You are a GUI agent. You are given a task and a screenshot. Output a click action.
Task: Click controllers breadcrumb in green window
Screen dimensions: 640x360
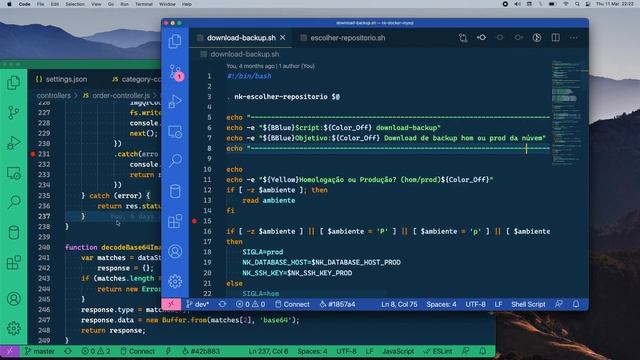tap(53, 96)
